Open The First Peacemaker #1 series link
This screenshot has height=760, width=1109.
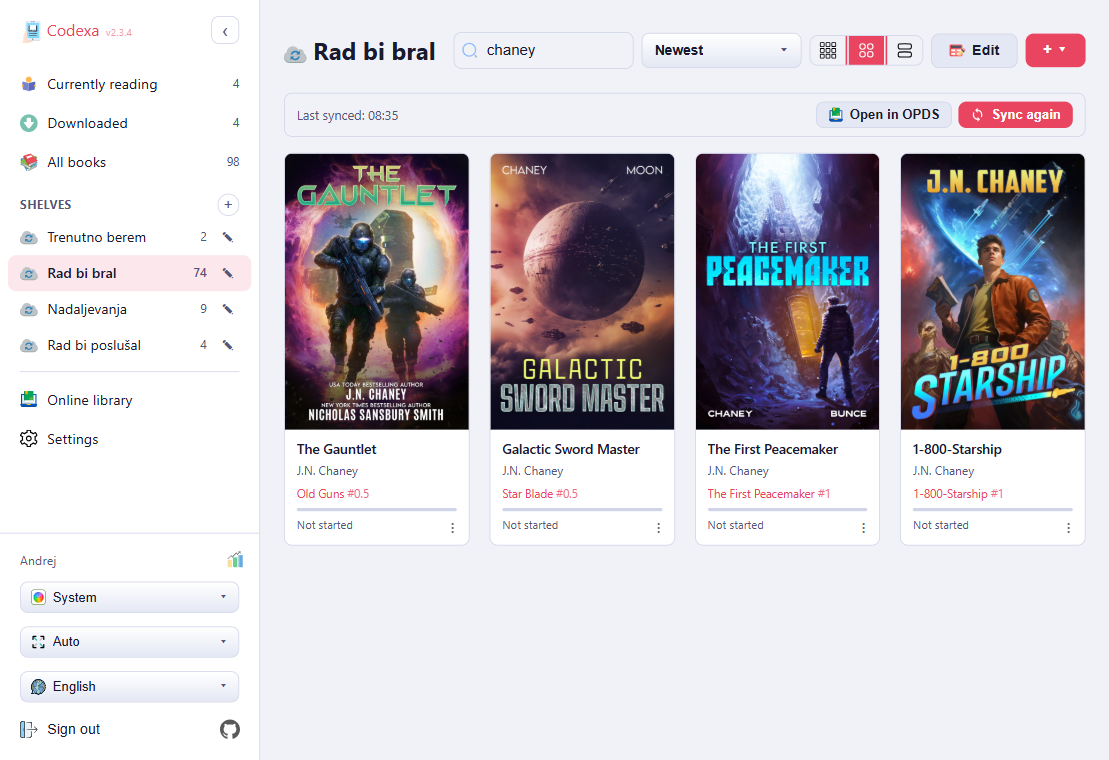pos(769,493)
